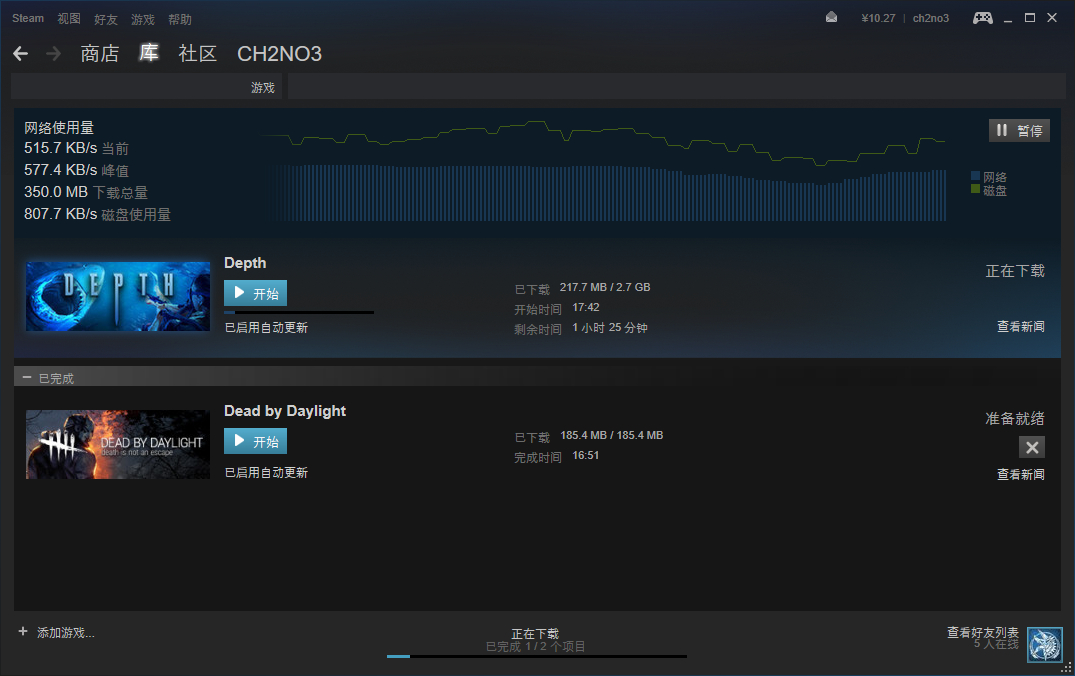Image resolution: width=1075 pixels, height=676 pixels.
Task: Open the ch2no3 account dropdown
Action: 930,19
